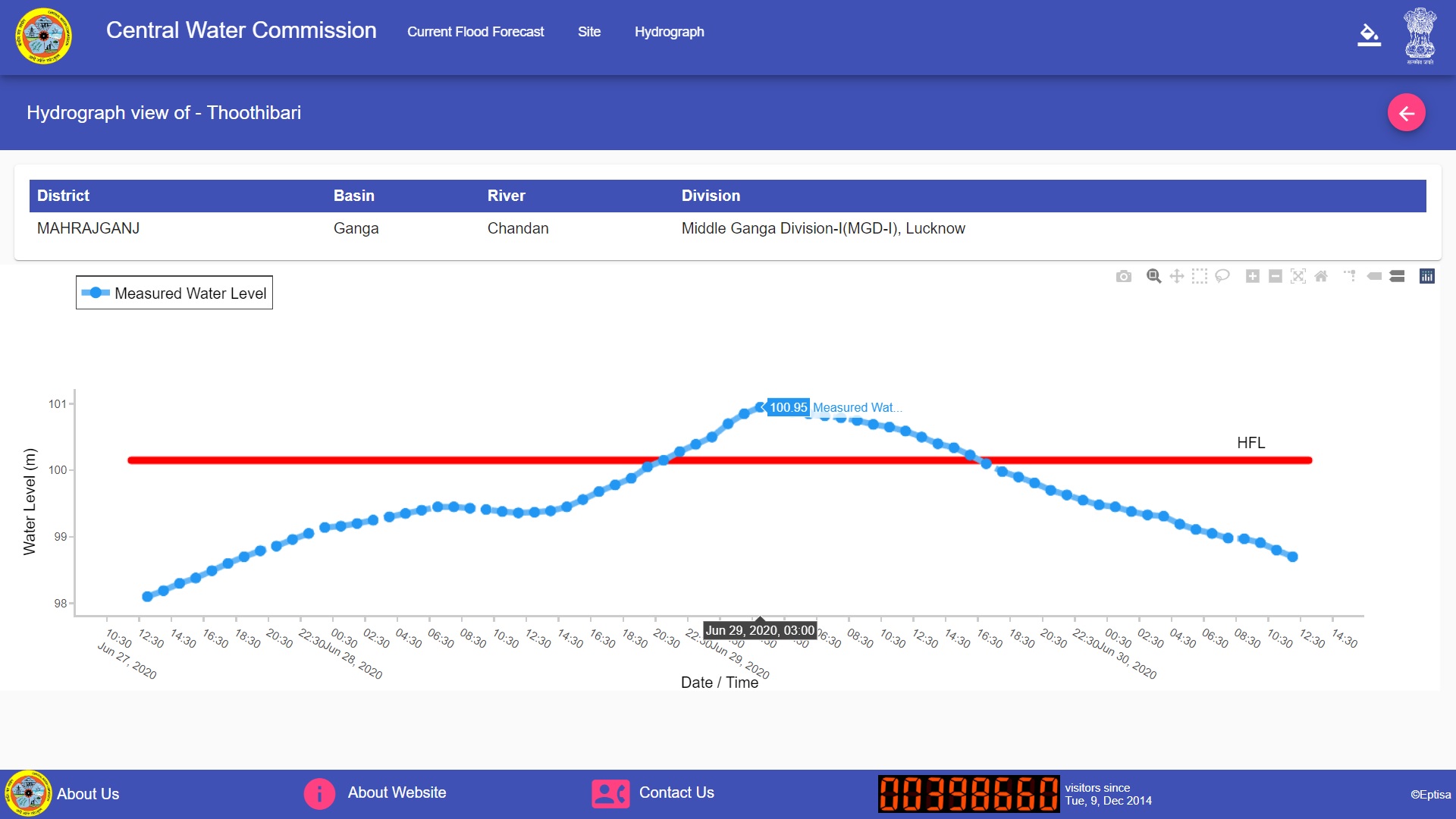Open the Current Flood Forecast menu
The height and width of the screenshot is (819, 1456).
click(x=475, y=32)
